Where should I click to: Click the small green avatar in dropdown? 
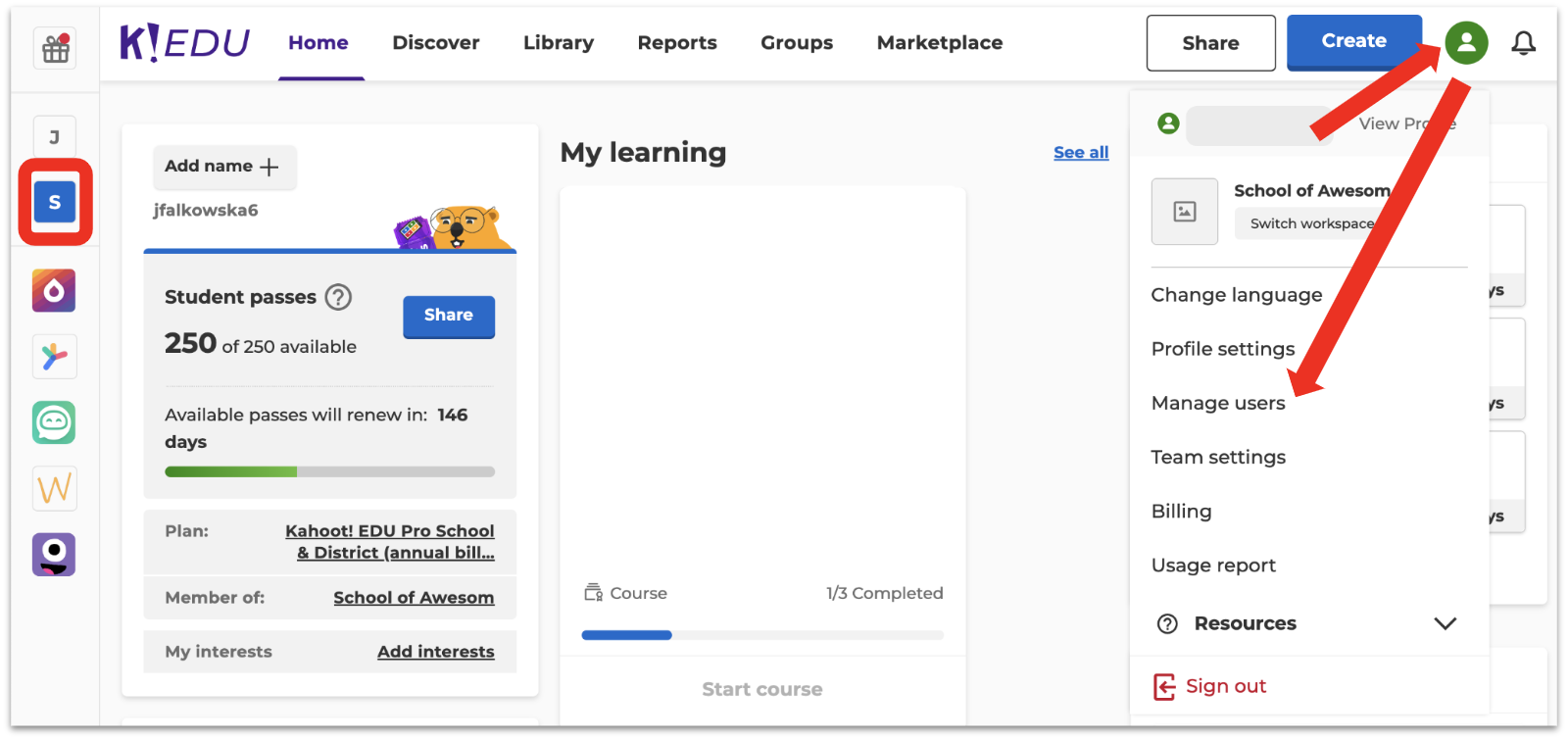click(1168, 123)
